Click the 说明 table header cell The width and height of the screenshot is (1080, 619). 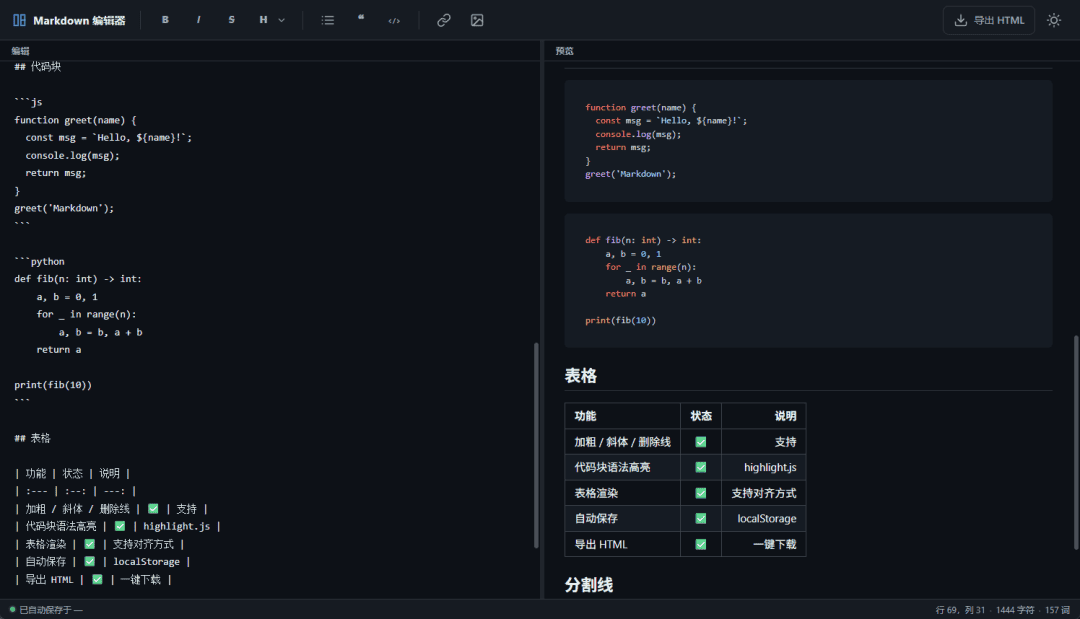[x=764, y=416]
